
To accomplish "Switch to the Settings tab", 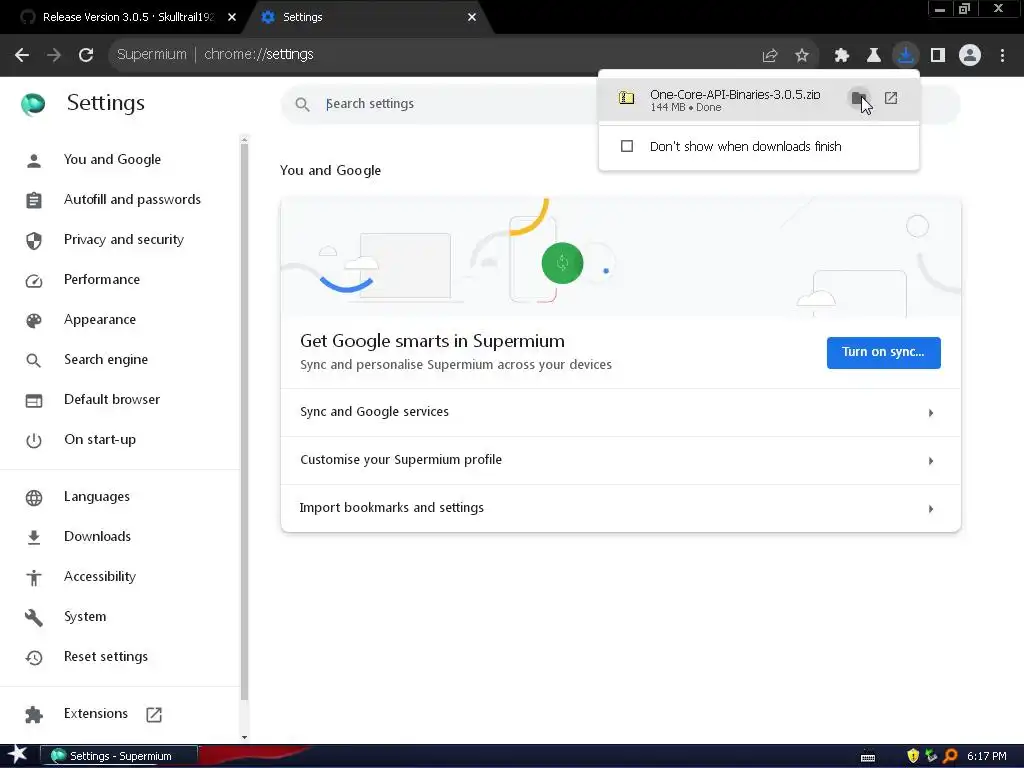I will [x=366, y=18].
